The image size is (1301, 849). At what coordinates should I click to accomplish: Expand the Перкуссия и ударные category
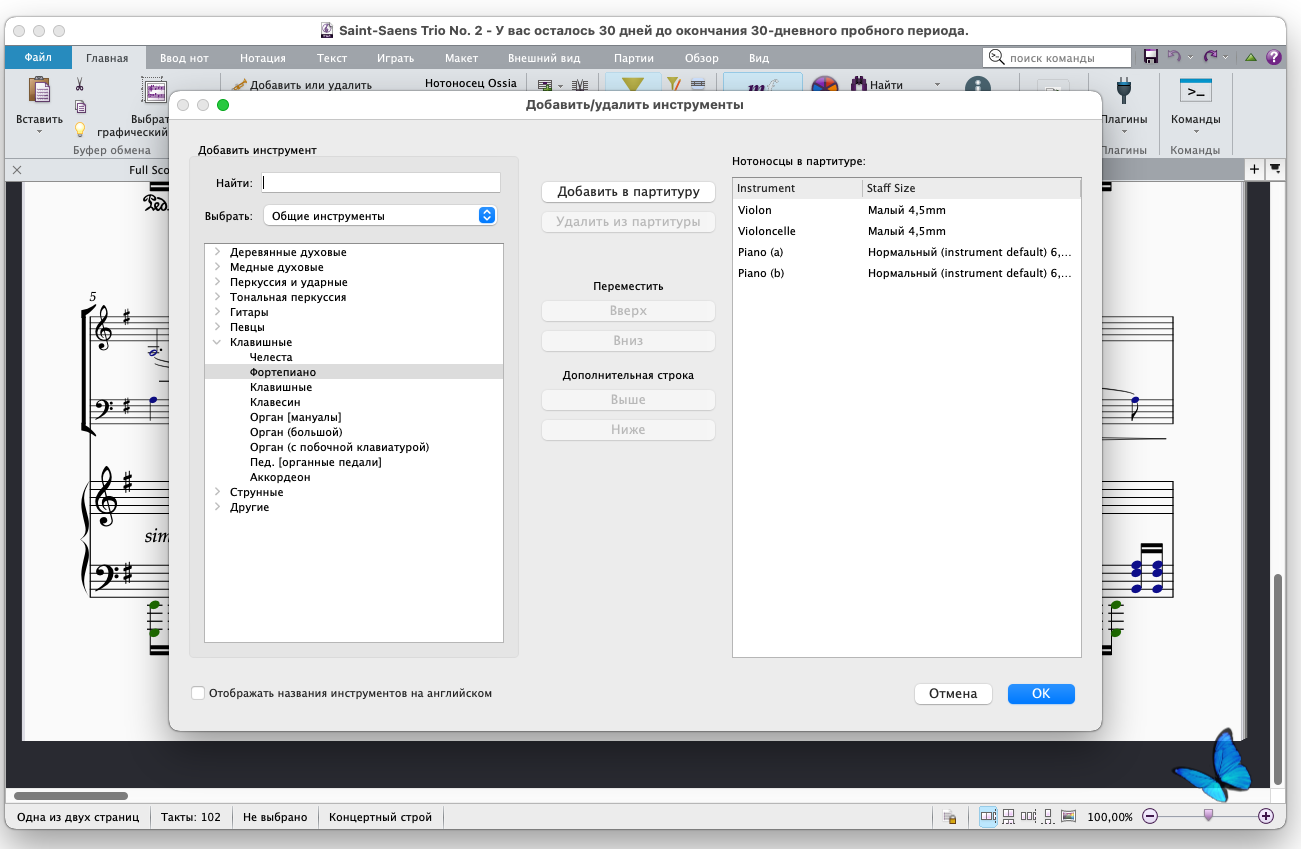pyautogui.click(x=216, y=282)
